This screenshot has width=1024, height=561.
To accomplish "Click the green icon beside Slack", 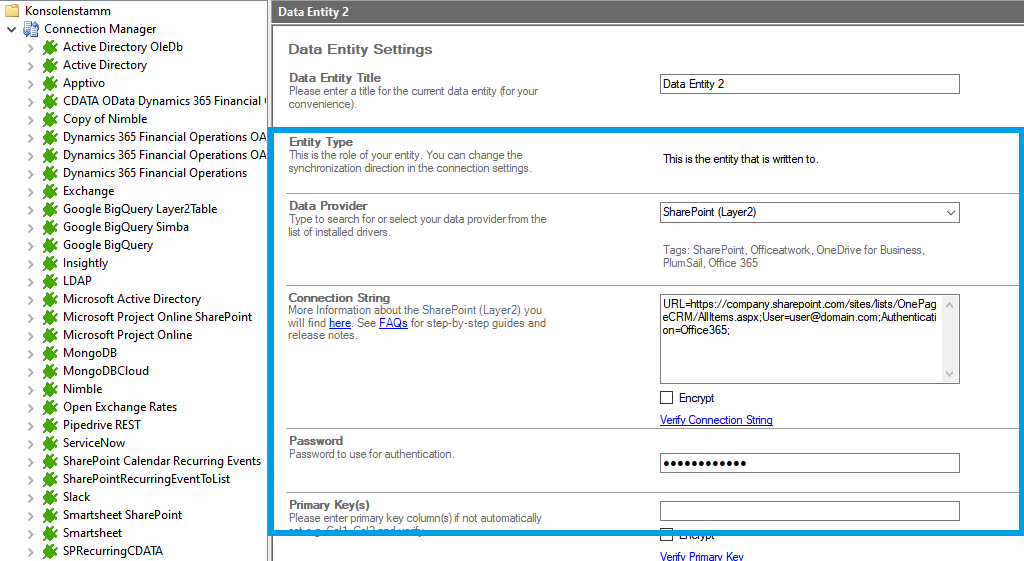I will click(50, 497).
